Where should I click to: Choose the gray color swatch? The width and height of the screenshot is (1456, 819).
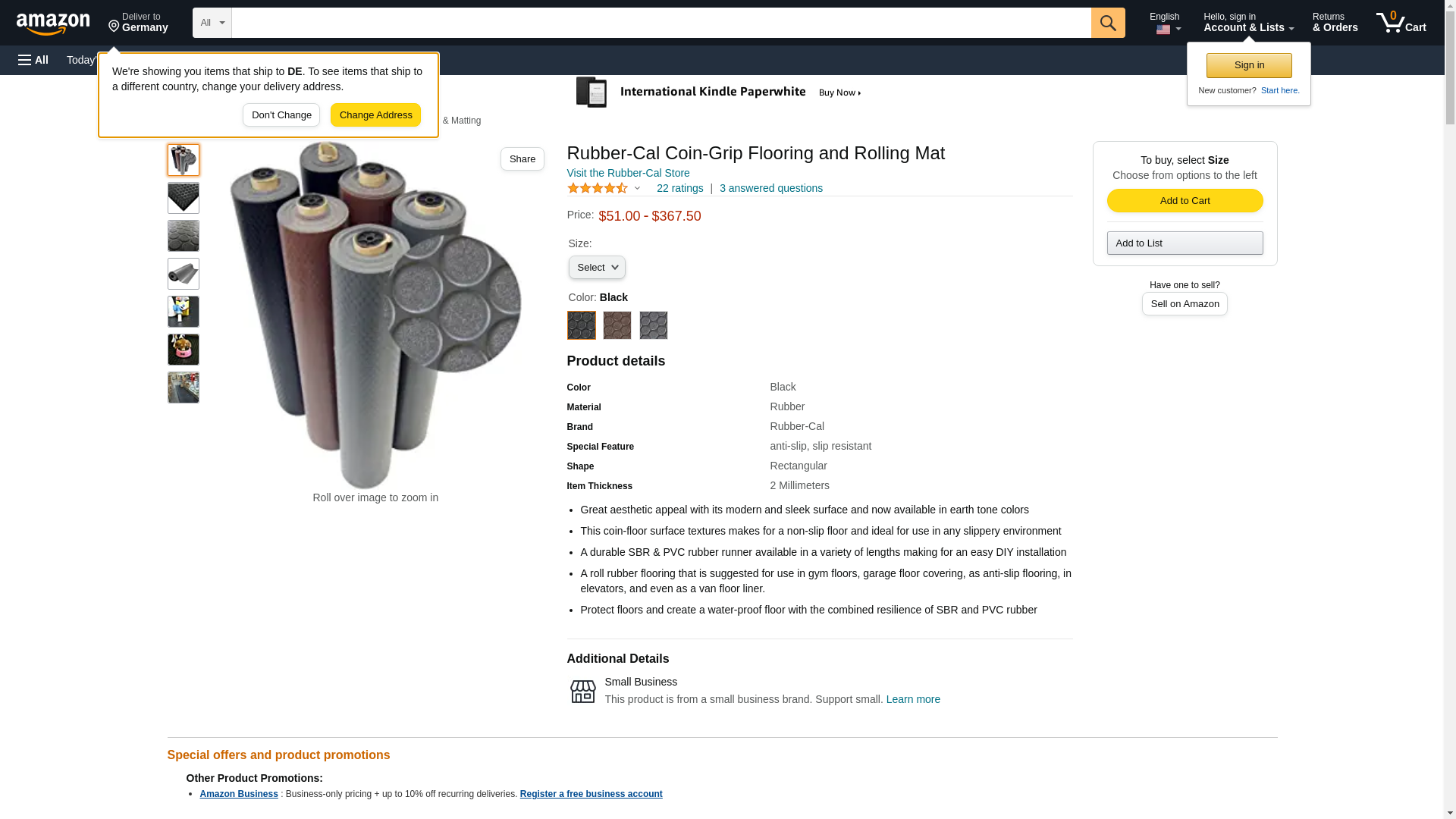pyautogui.click(x=653, y=325)
